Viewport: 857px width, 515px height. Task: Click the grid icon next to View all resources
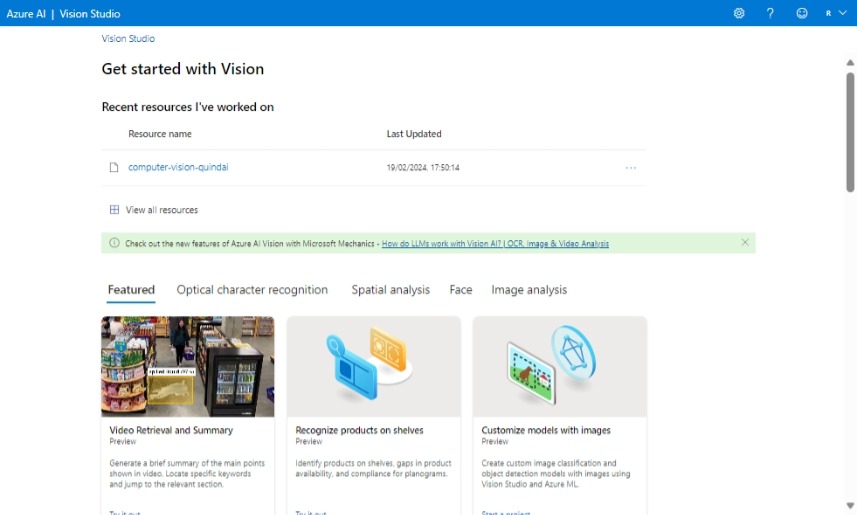[114, 209]
